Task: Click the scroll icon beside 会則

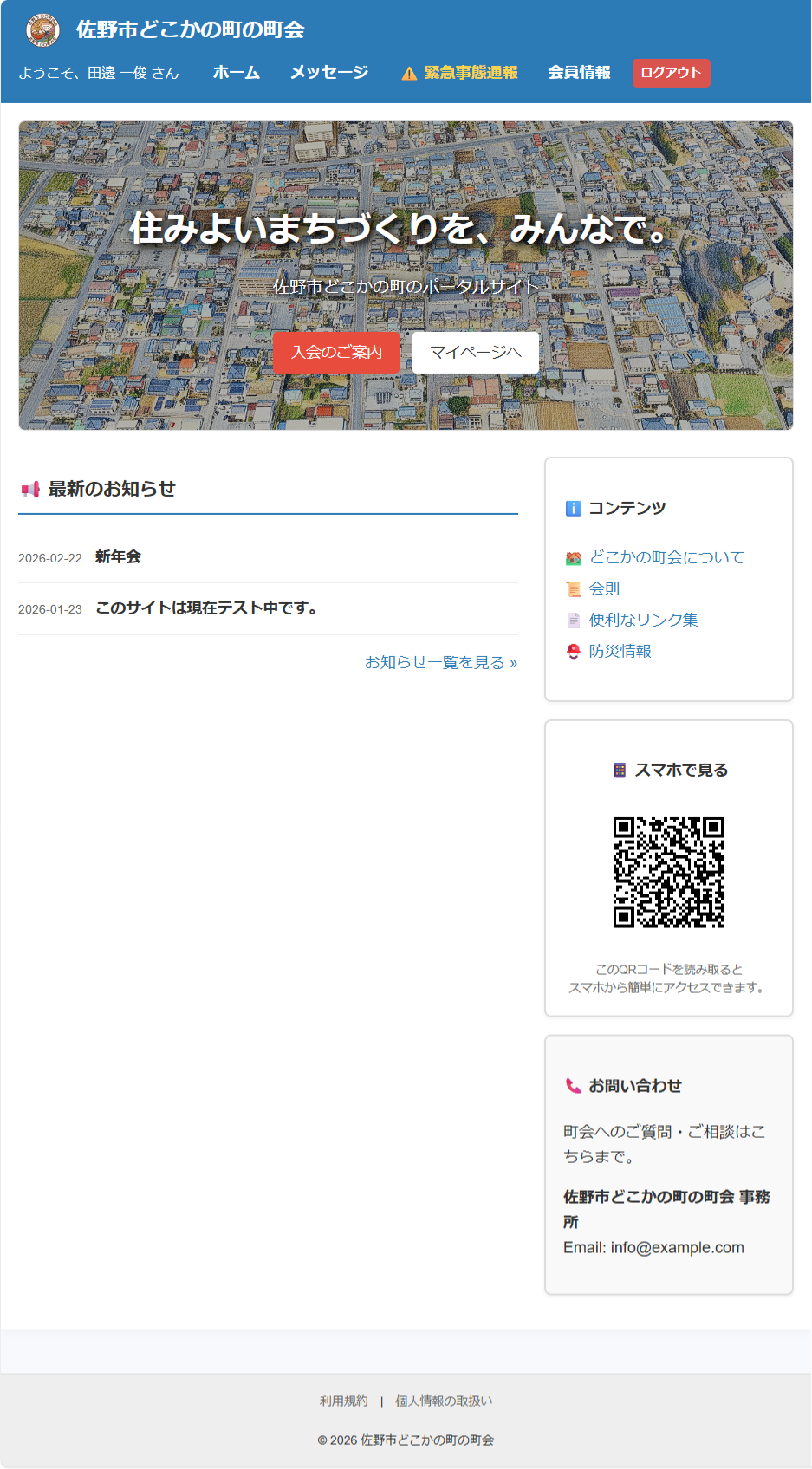Action: click(x=574, y=589)
